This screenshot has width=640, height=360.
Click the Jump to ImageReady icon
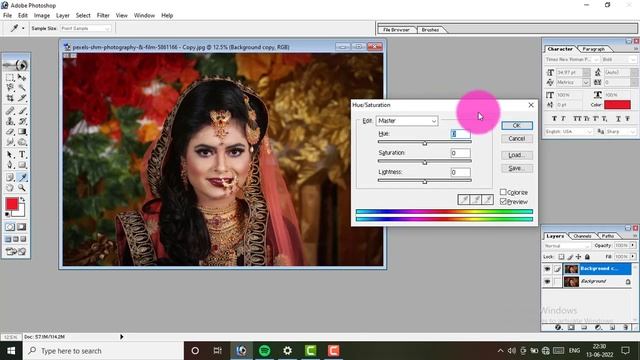point(16,251)
